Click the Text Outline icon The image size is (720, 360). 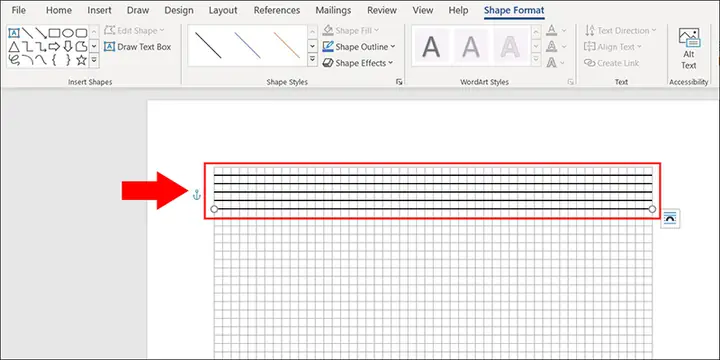point(552,47)
